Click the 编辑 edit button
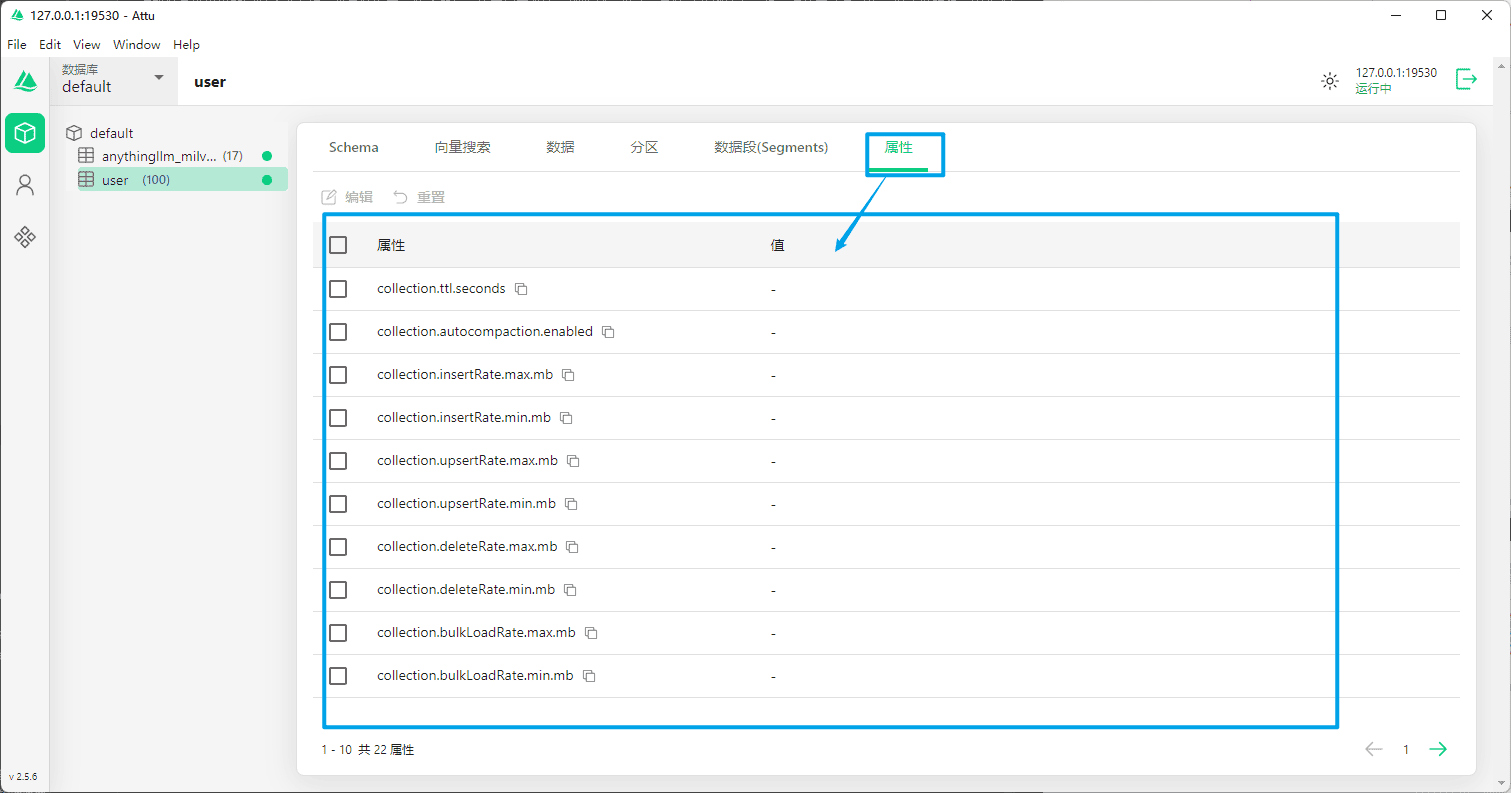1511x793 pixels. pos(347,197)
